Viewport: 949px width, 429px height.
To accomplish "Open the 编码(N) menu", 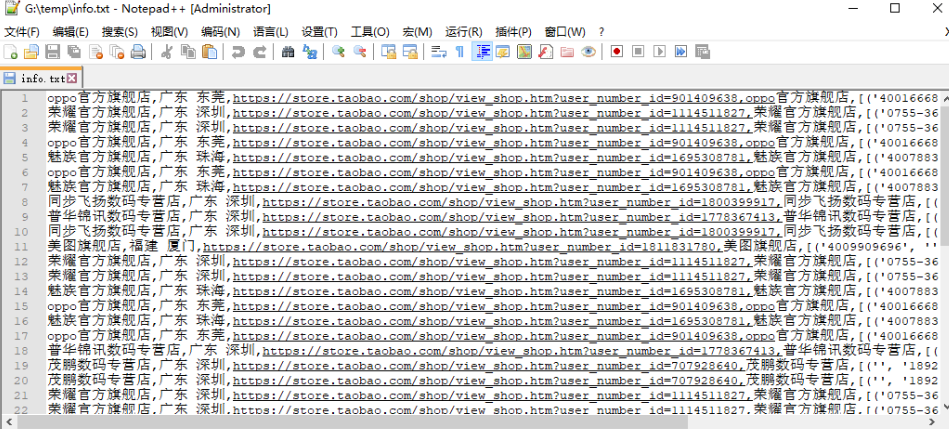I will click(x=220, y=31).
